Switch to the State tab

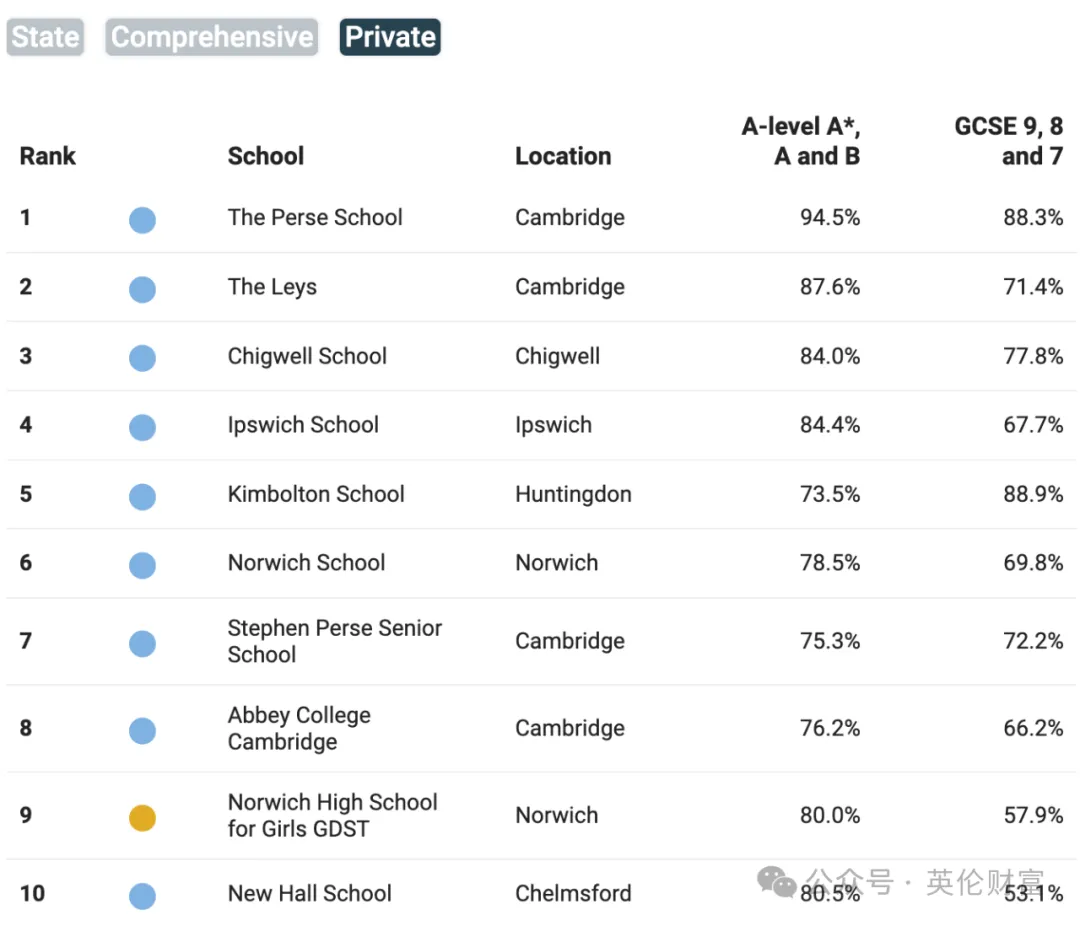point(45,37)
